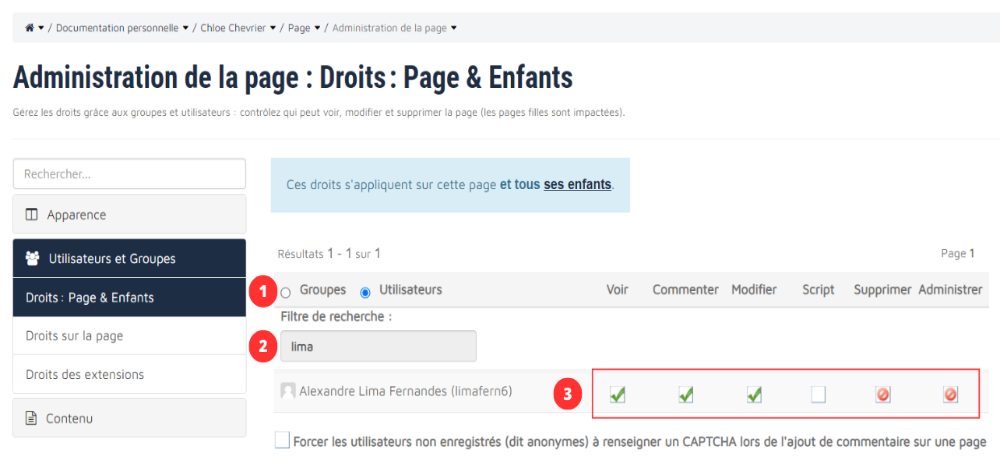Expand Administration de la page dropdown arrow
The image size is (1000, 467).
click(x=453, y=29)
